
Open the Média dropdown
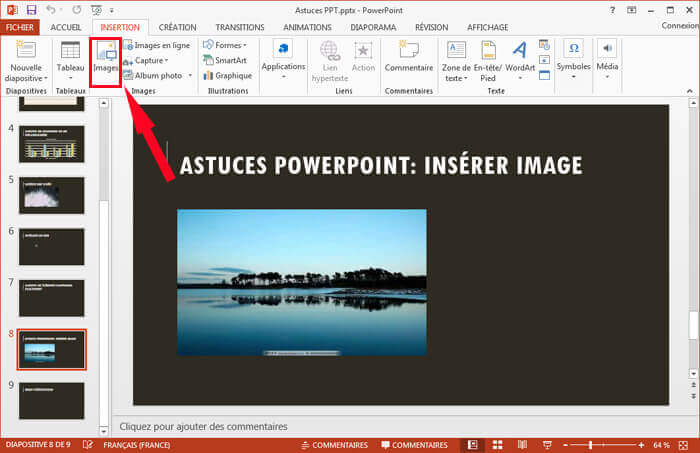point(607,59)
